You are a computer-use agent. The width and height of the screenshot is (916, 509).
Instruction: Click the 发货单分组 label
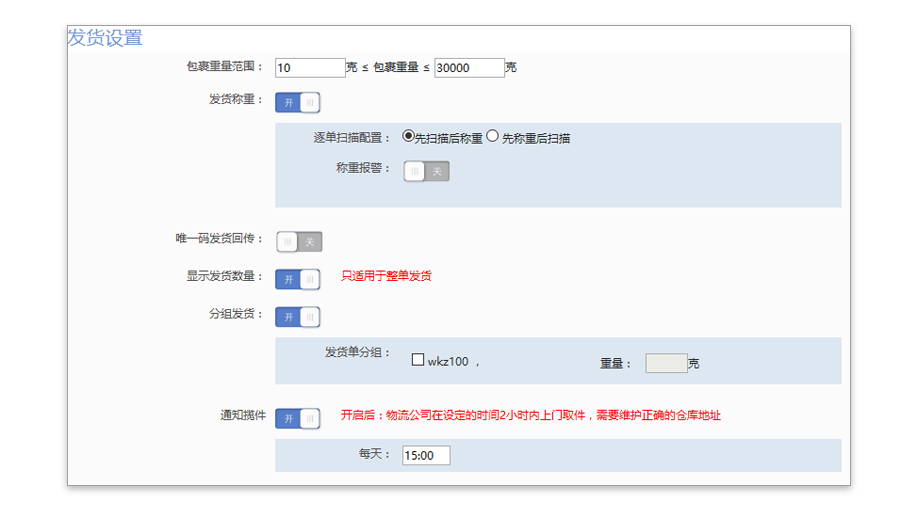(358, 353)
